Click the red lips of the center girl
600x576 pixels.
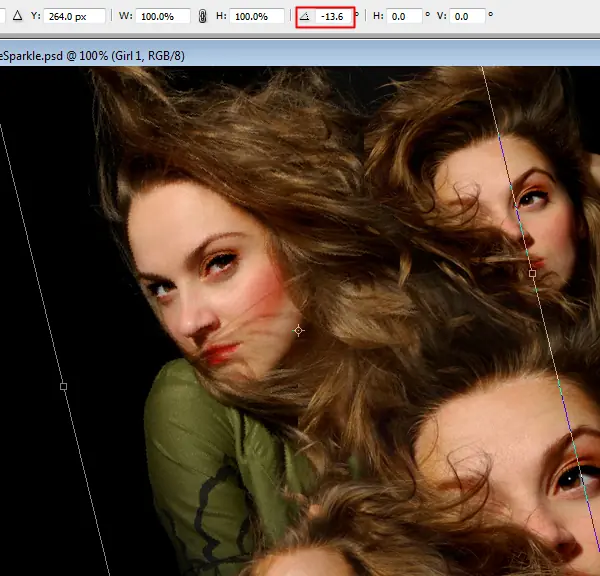pyautogui.click(x=222, y=352)
